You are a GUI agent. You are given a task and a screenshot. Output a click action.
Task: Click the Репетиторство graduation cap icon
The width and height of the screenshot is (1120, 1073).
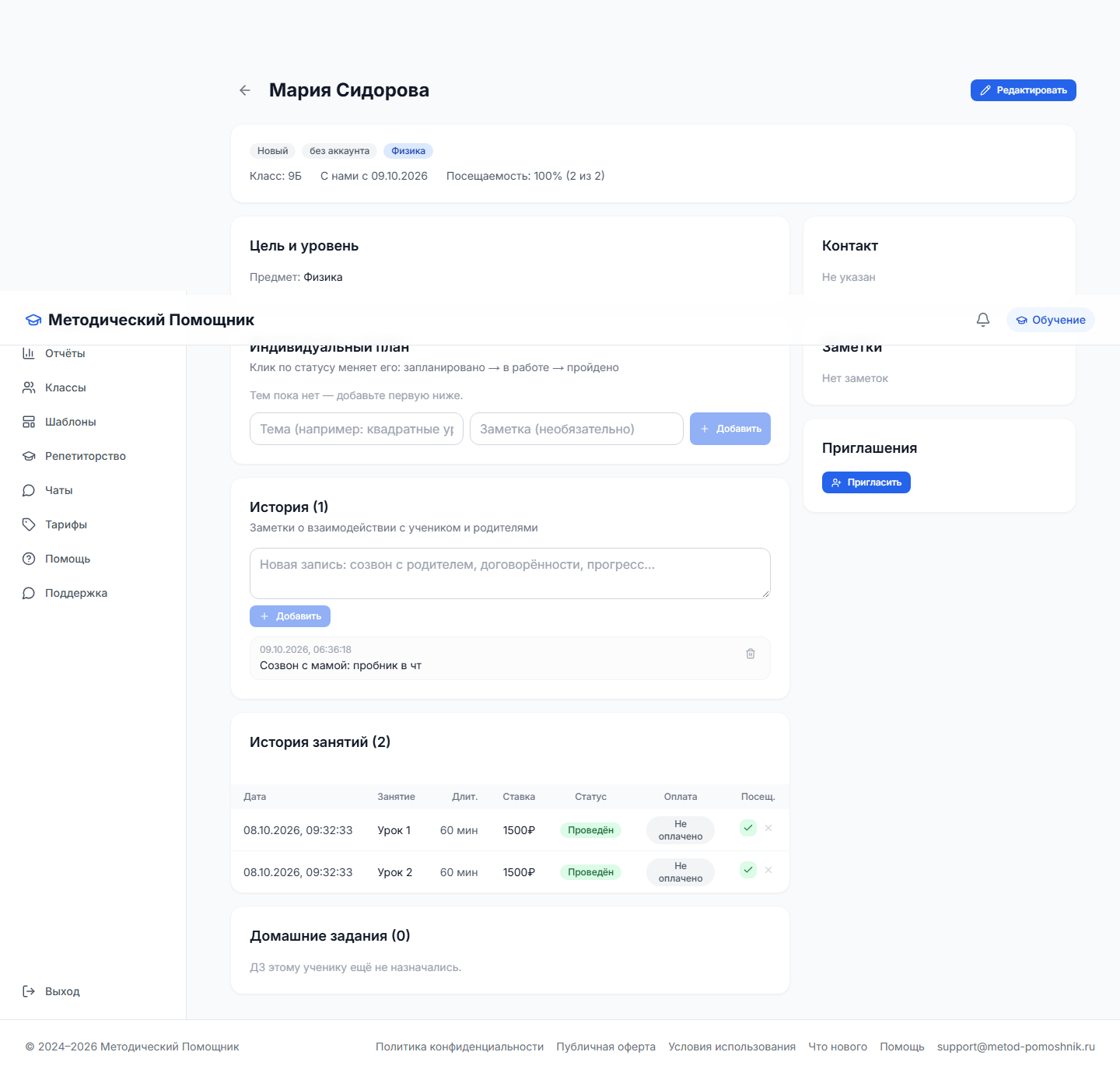coord(29,456)
